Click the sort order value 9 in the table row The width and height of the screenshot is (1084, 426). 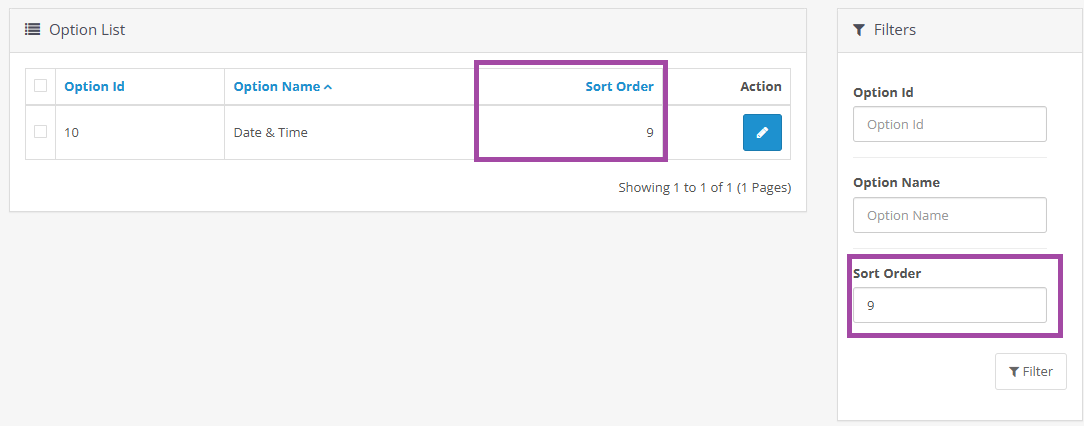point(650,132)
